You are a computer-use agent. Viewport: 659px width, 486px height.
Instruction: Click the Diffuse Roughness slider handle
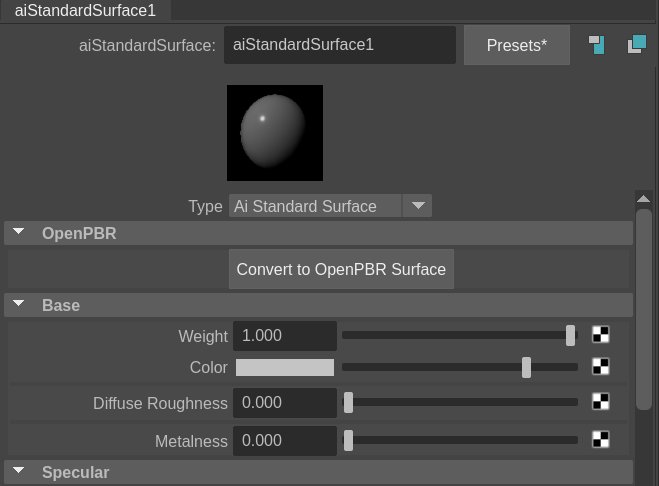pos(348,402)
